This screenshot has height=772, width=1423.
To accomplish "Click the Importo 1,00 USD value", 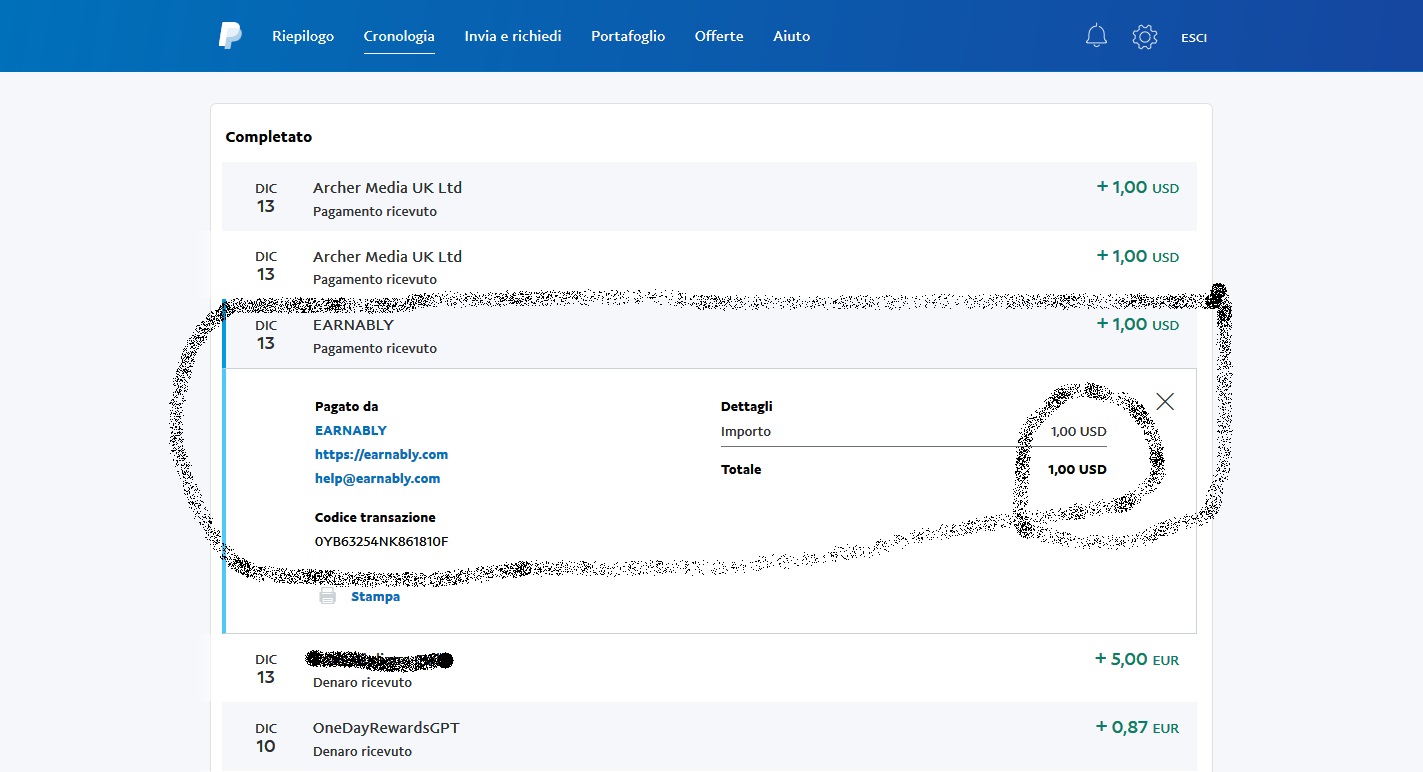I will coord(1078,432).
